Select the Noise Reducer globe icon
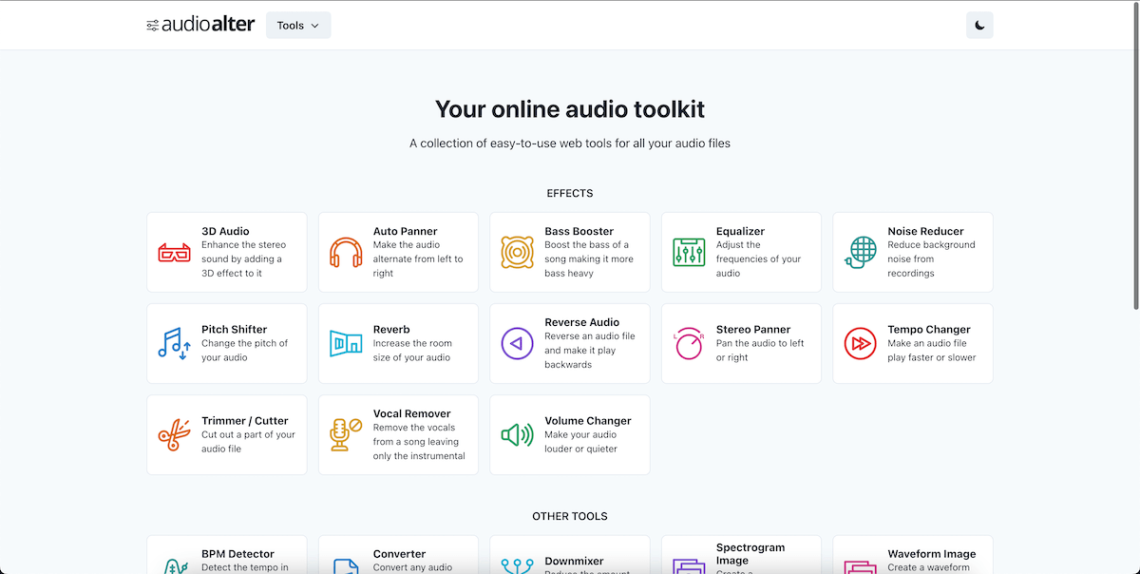This screenshot has width=1140, height=574. pos(860,253)
